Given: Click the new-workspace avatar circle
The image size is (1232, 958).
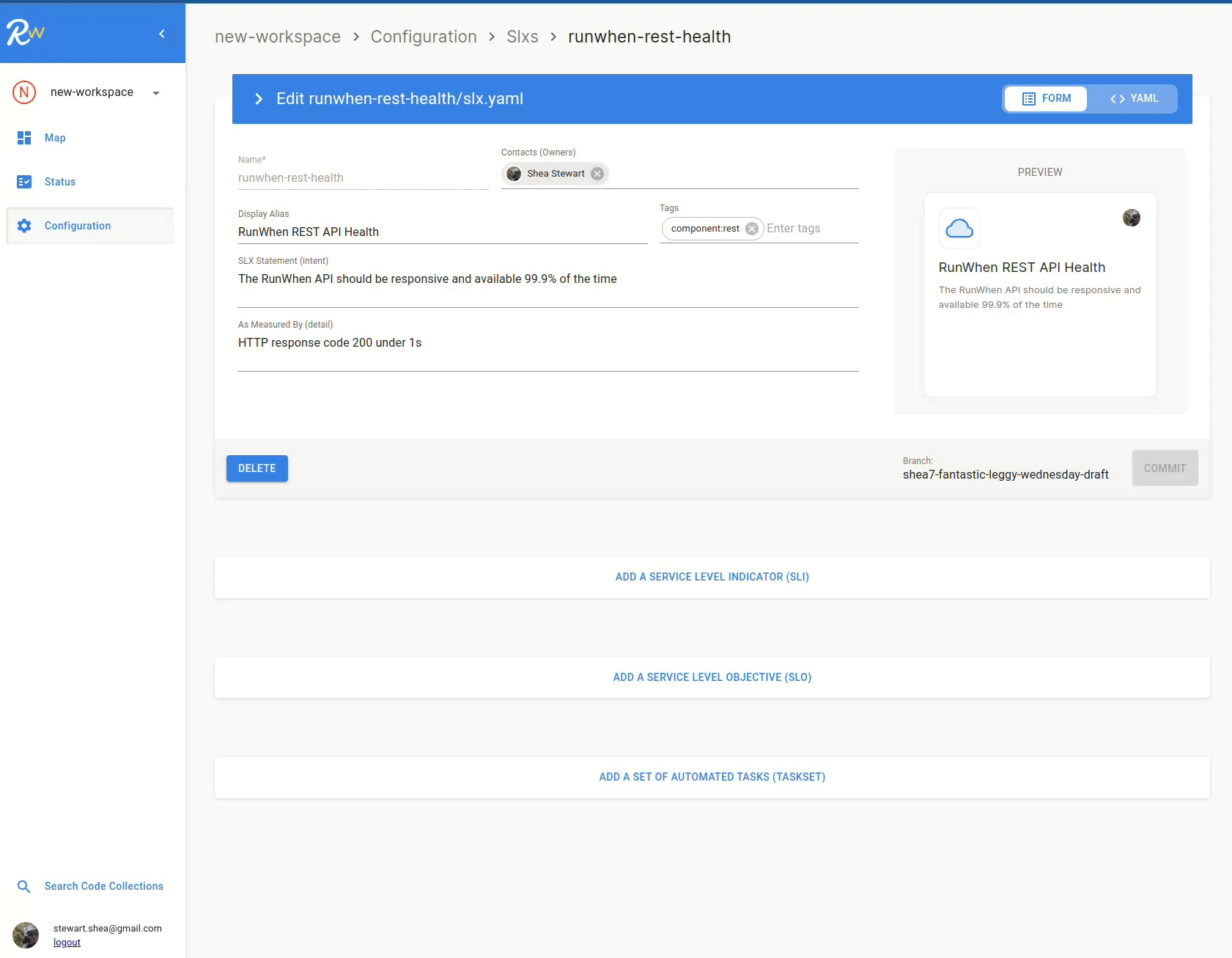Looking at the screenshot, I should coord(24,92).
